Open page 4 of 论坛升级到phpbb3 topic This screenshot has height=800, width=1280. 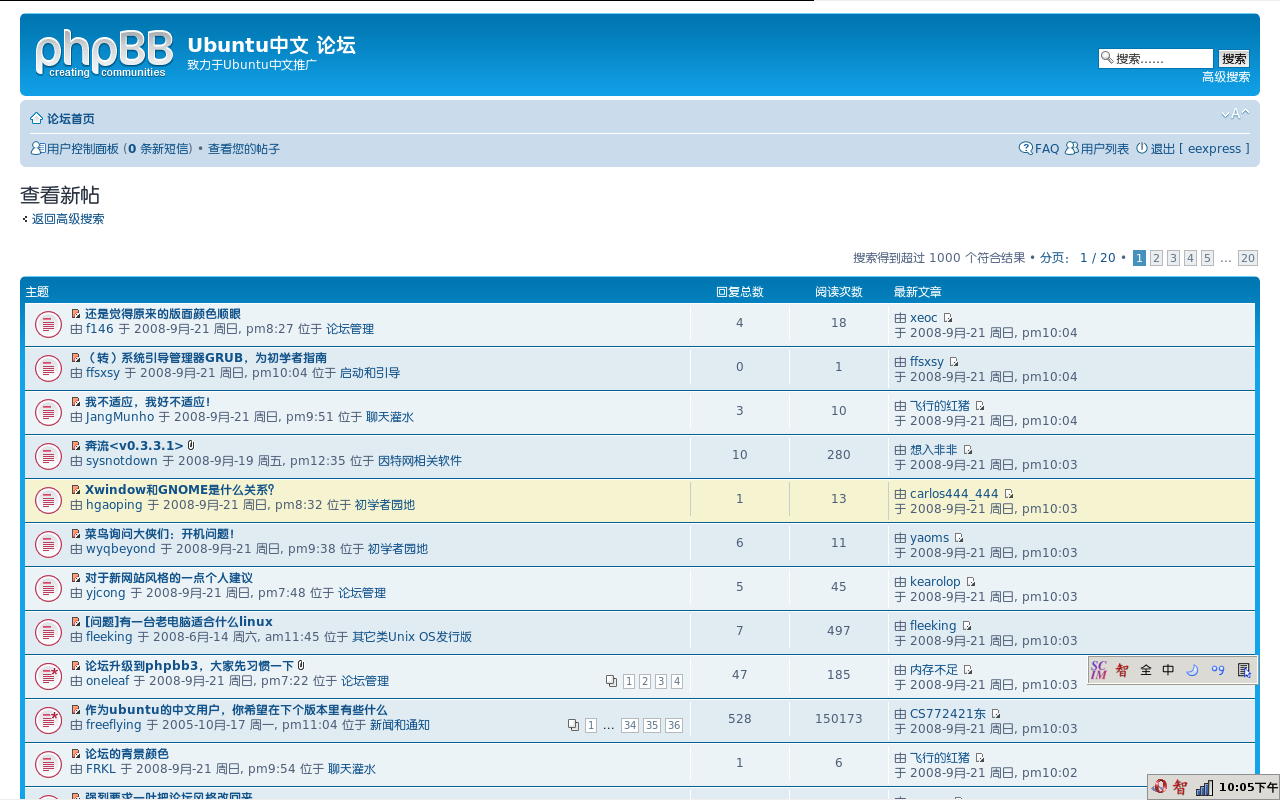click(x=677, y=682)
